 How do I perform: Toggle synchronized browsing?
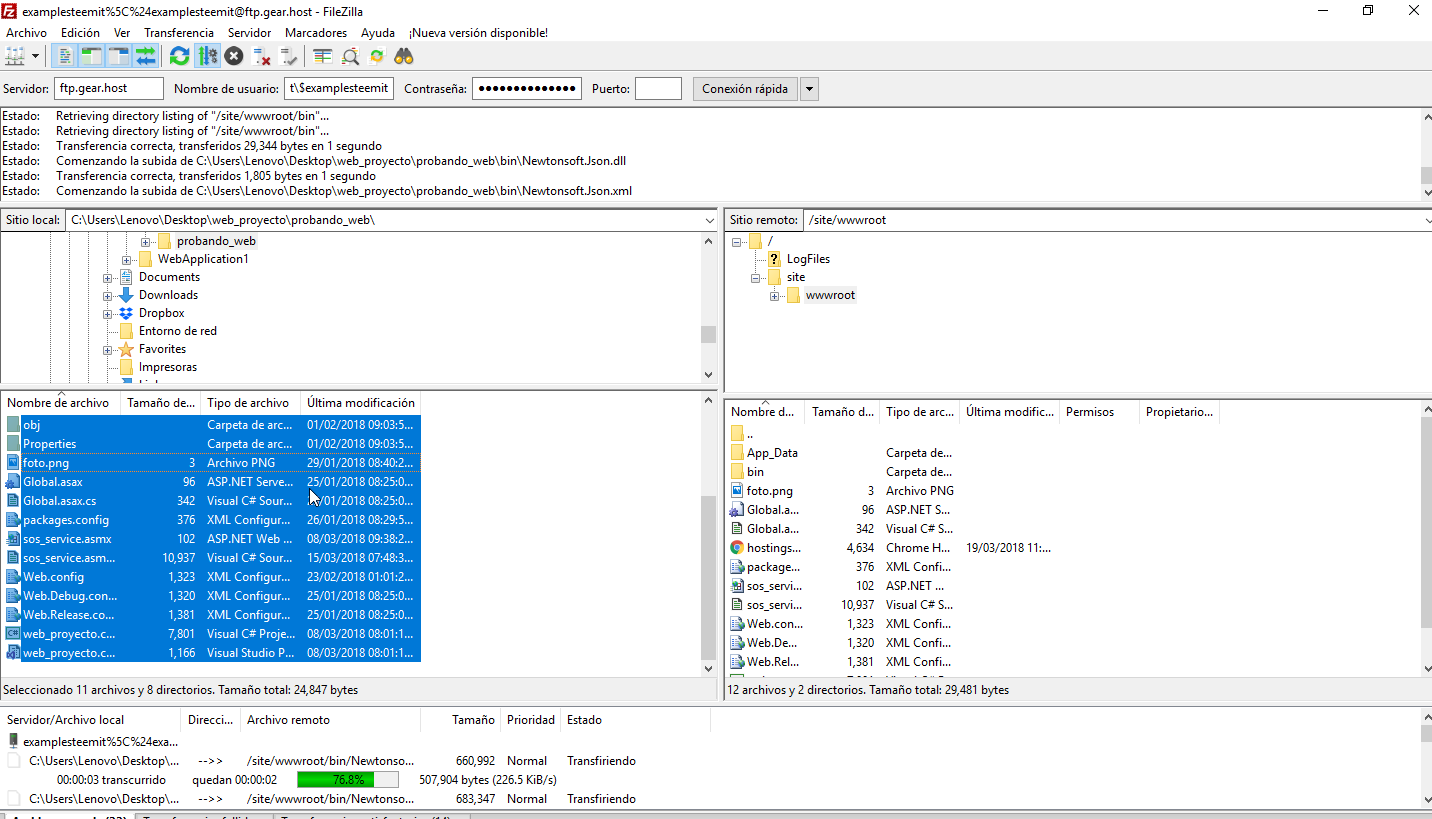377,56
